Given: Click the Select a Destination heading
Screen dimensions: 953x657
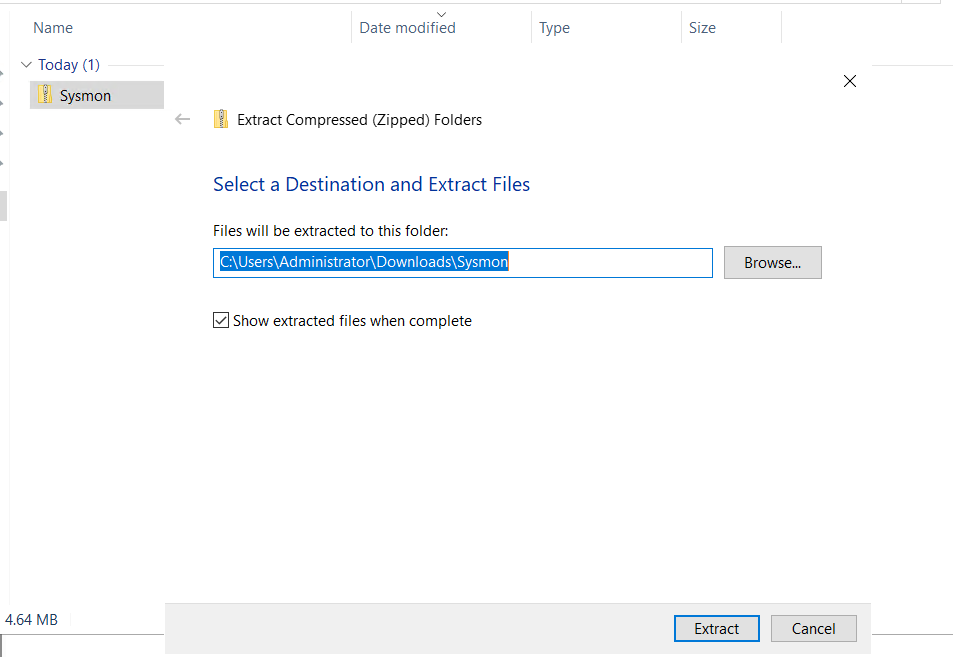Looking at the screenshot, I should 371,184.
